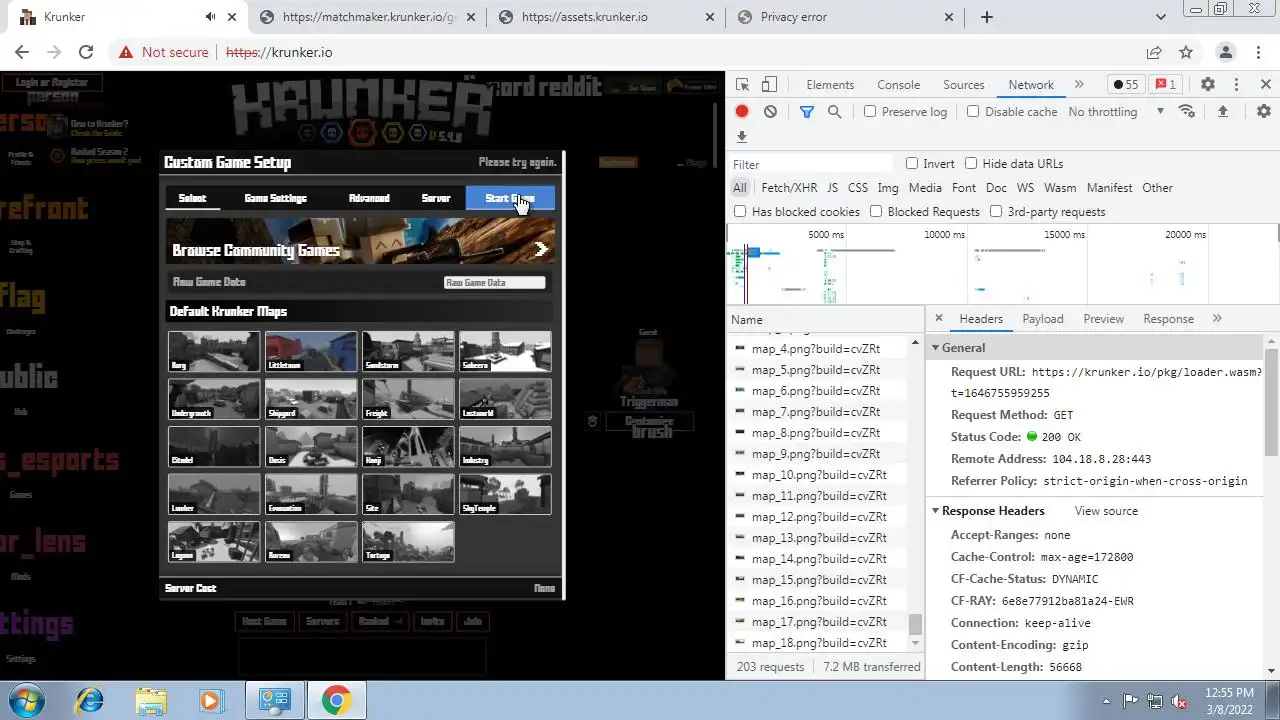The image size is (1280, 720).
Task: Check the Invert filter checkbox
Action: pos(912,163)
